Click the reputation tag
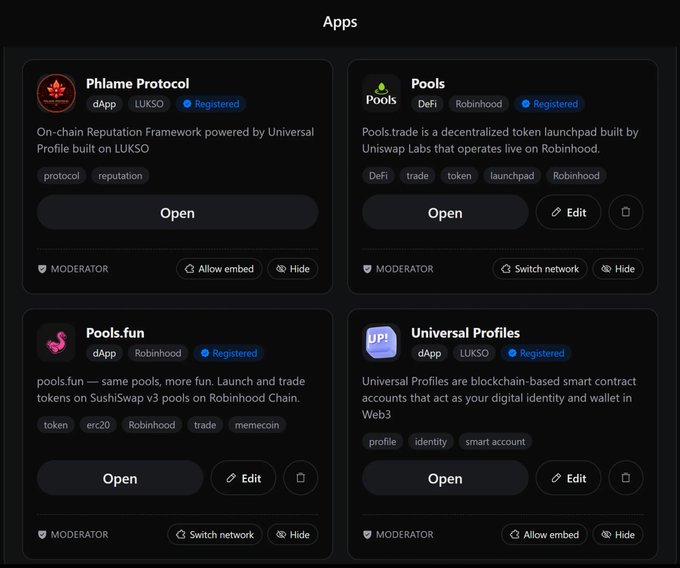Viewport: 680px width, 568px height. point(120,176)
